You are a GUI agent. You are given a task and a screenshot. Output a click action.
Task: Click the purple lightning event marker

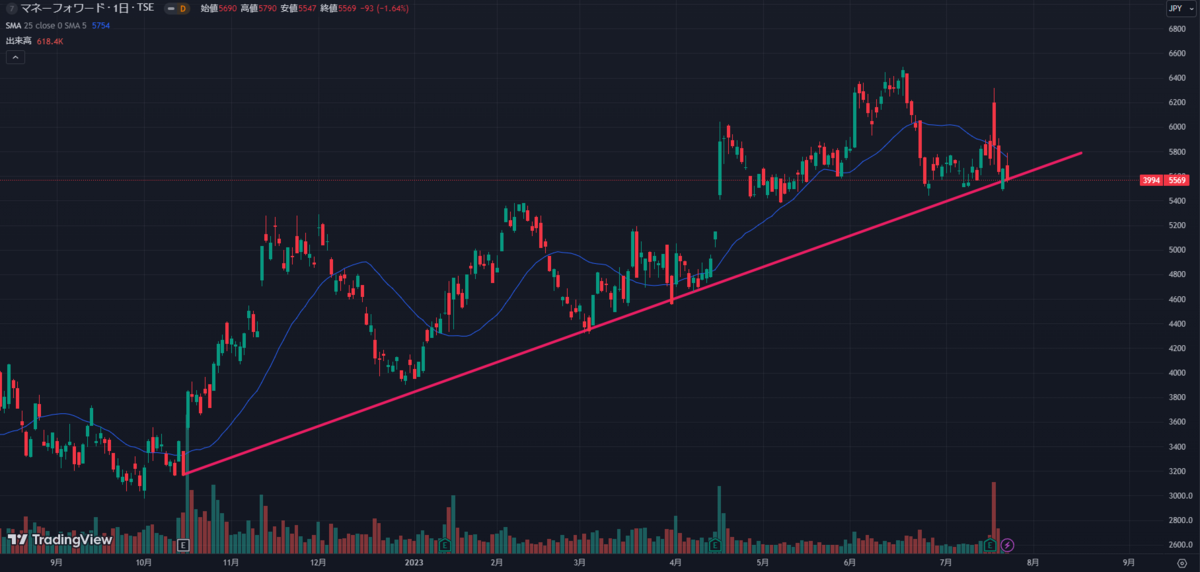[x=1007, y=545]
